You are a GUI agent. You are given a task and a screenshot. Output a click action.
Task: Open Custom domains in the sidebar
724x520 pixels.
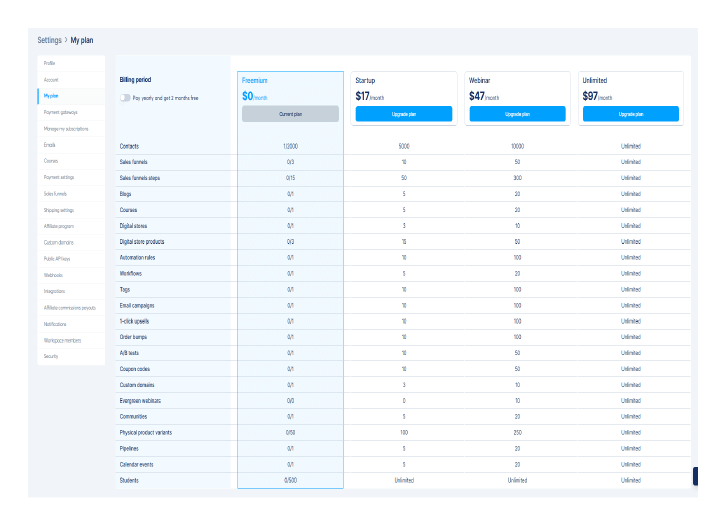pos(71,242)
